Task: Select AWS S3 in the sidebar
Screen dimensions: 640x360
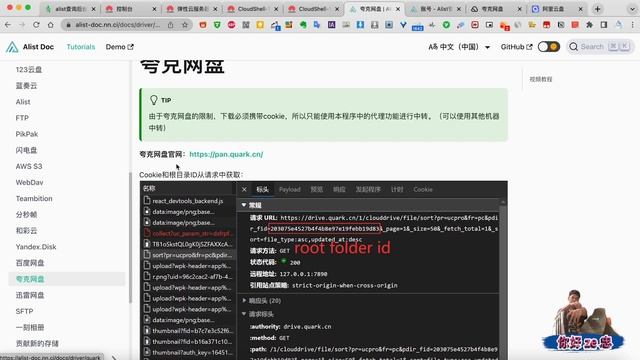Action: point(29,166)
